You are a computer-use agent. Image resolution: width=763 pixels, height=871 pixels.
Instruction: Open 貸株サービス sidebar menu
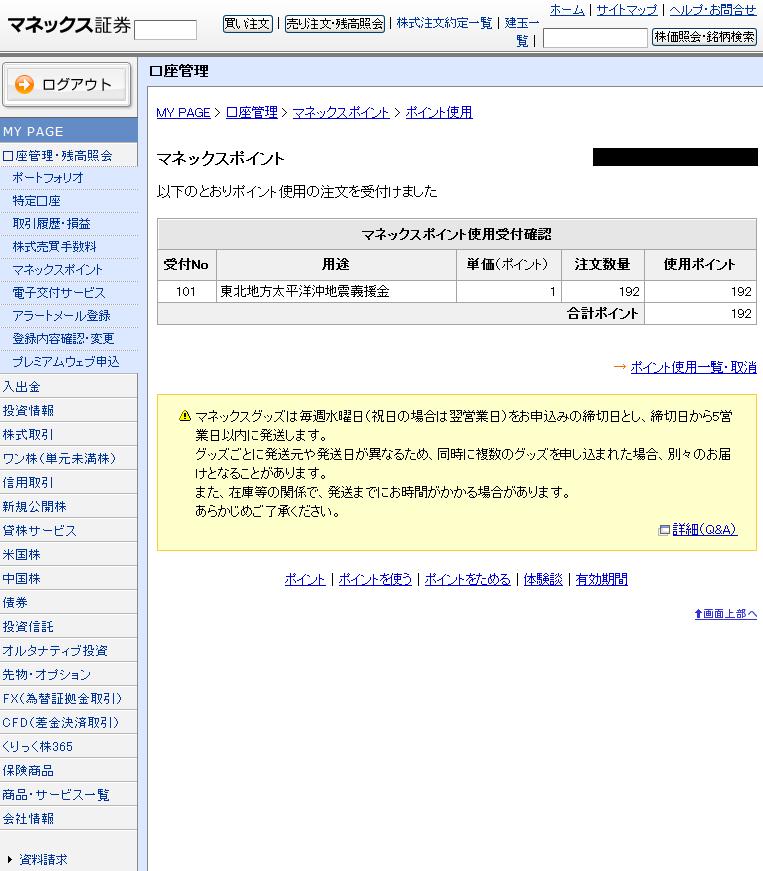(x=69, y=530)
